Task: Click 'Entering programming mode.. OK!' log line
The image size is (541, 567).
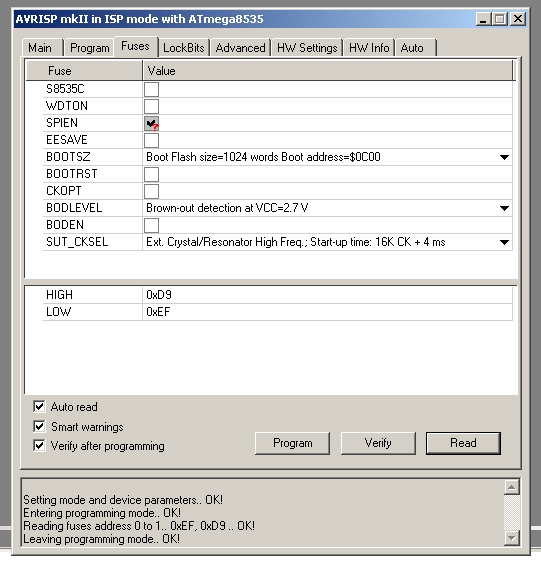Action: pyautogui.click(x=102, y=513)
